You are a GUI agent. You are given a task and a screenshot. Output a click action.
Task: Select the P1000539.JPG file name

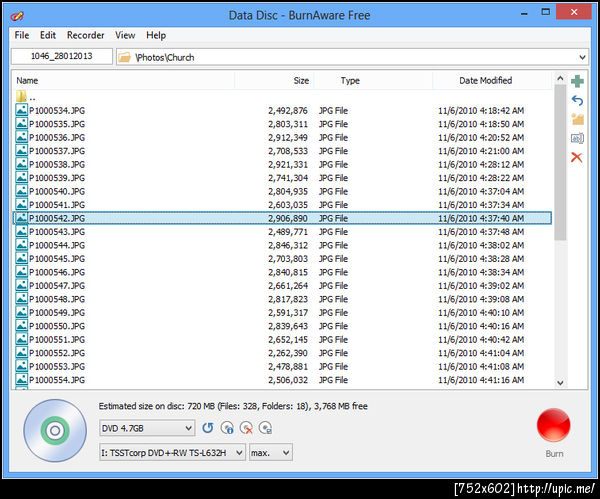click(57, 178)
